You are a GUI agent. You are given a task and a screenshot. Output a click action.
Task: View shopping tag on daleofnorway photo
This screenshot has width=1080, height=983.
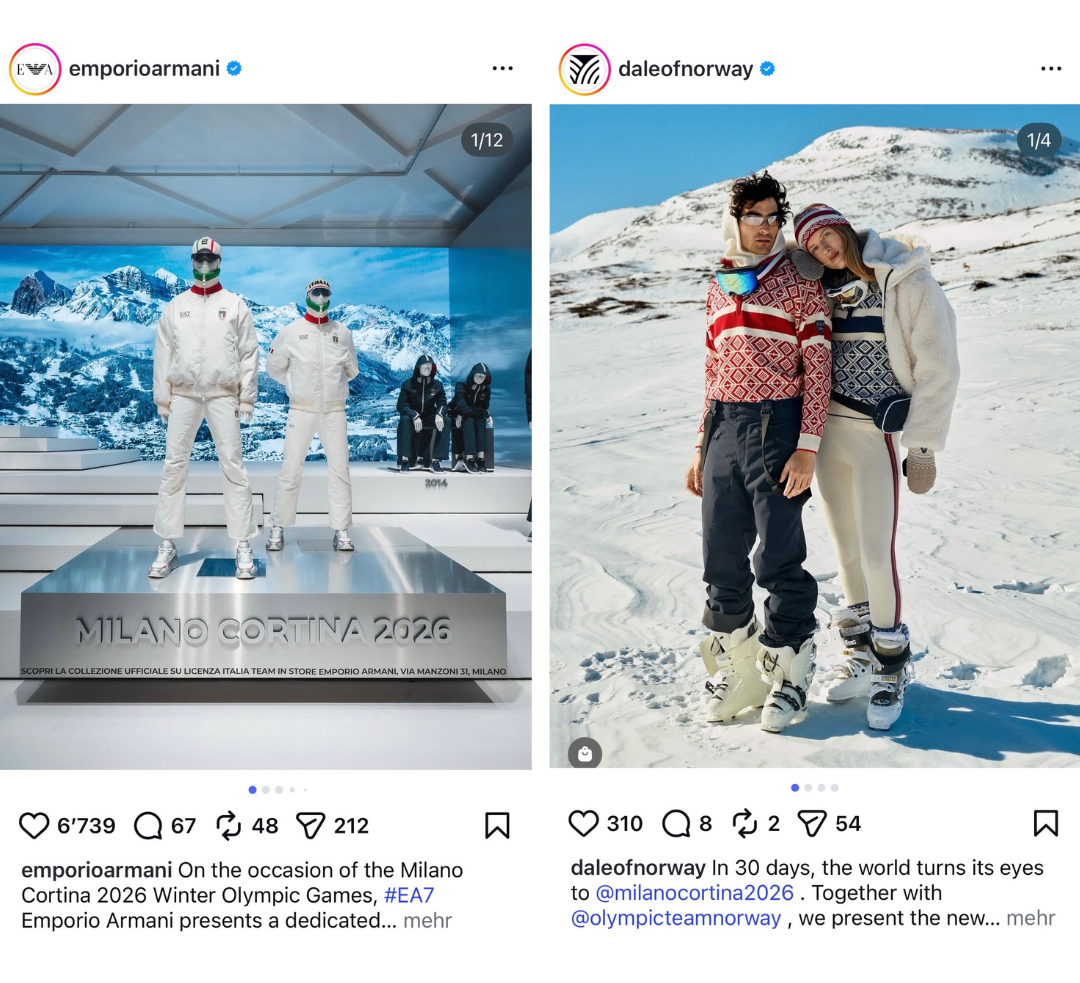585,754
